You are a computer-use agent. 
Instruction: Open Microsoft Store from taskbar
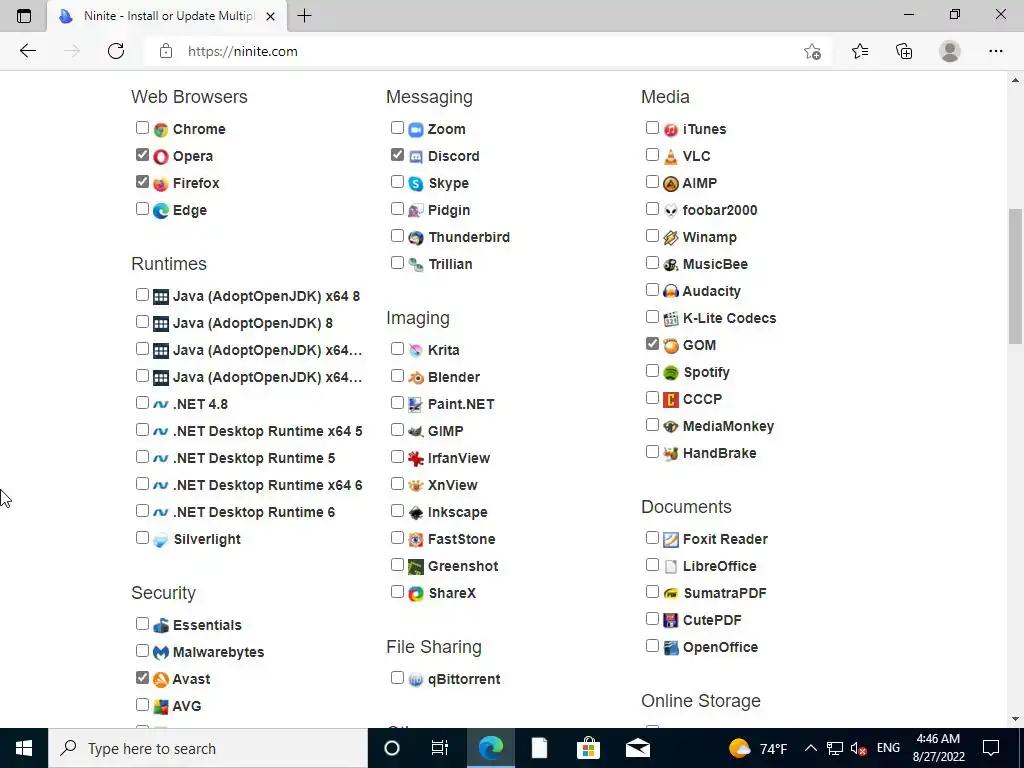point(588,748)
